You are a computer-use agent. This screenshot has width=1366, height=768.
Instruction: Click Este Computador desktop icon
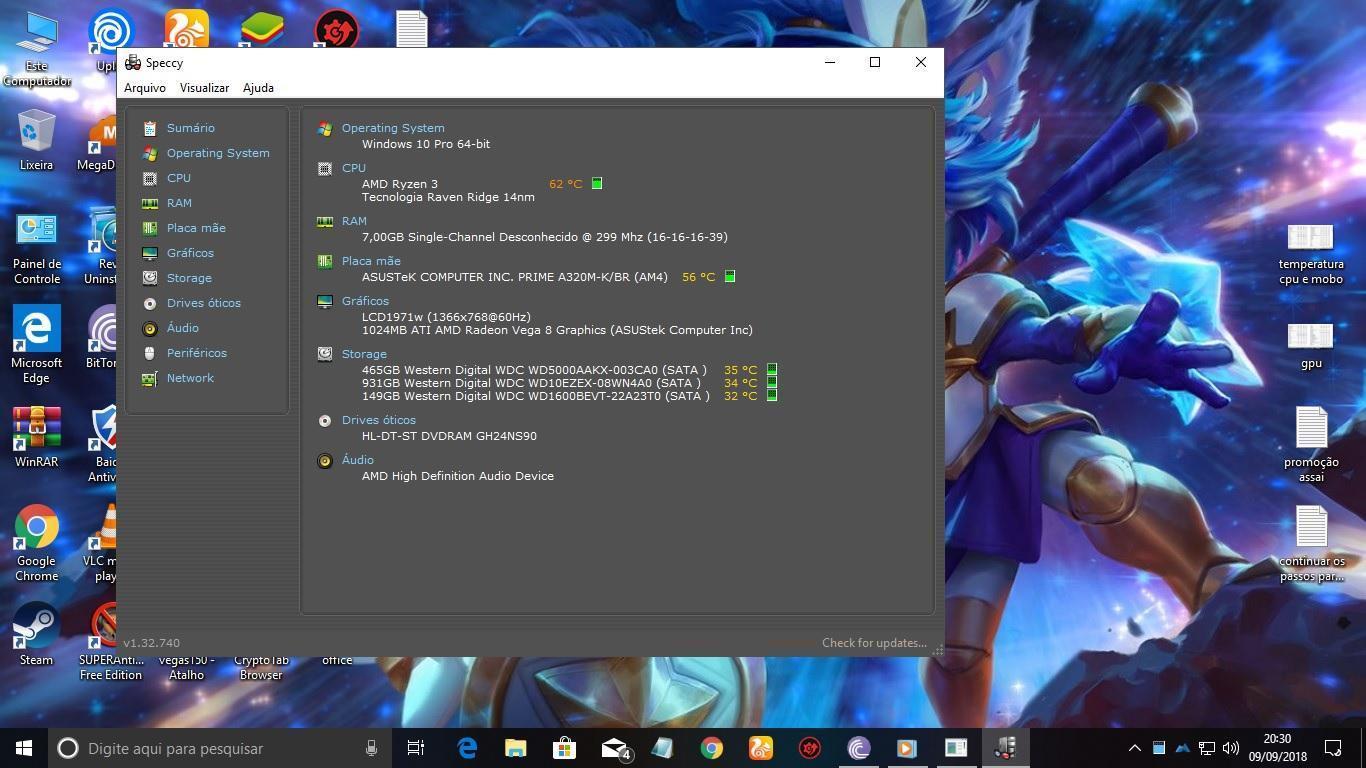pos(36,49)
